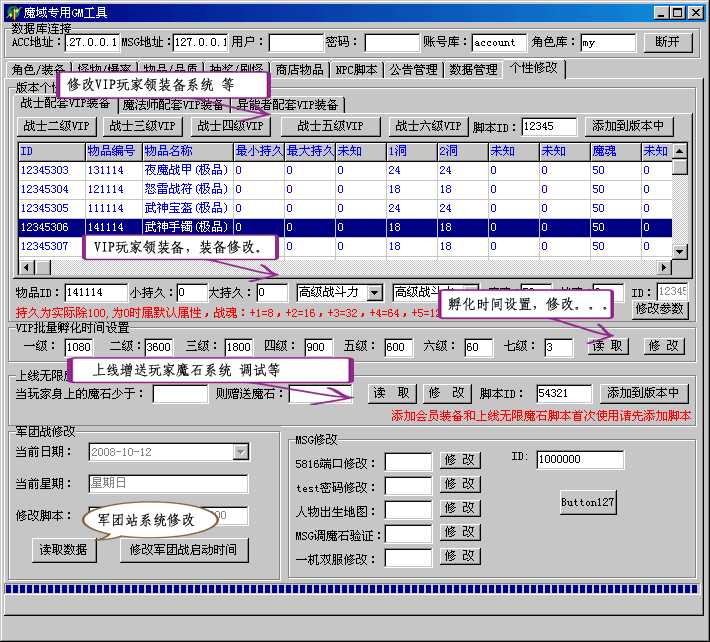Click 添加到版本中 beside script ID 12345

pos(627,127)
